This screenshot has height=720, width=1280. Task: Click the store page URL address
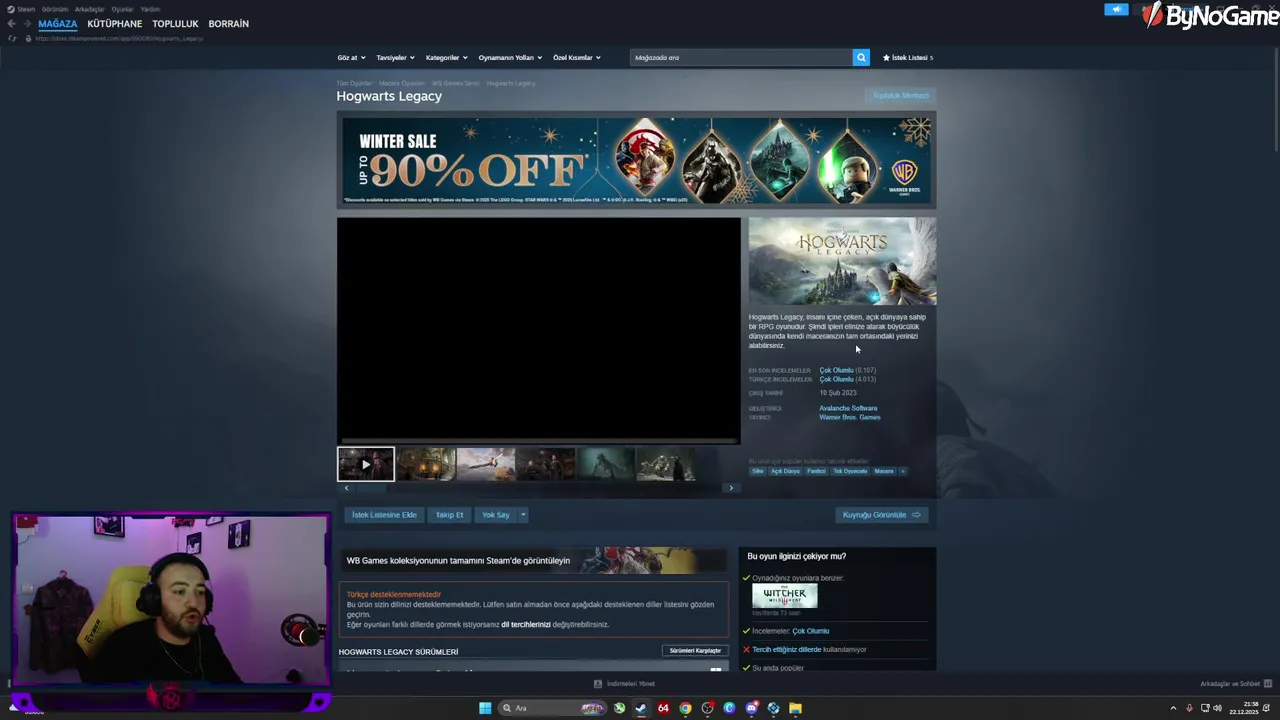pos(119,38)
